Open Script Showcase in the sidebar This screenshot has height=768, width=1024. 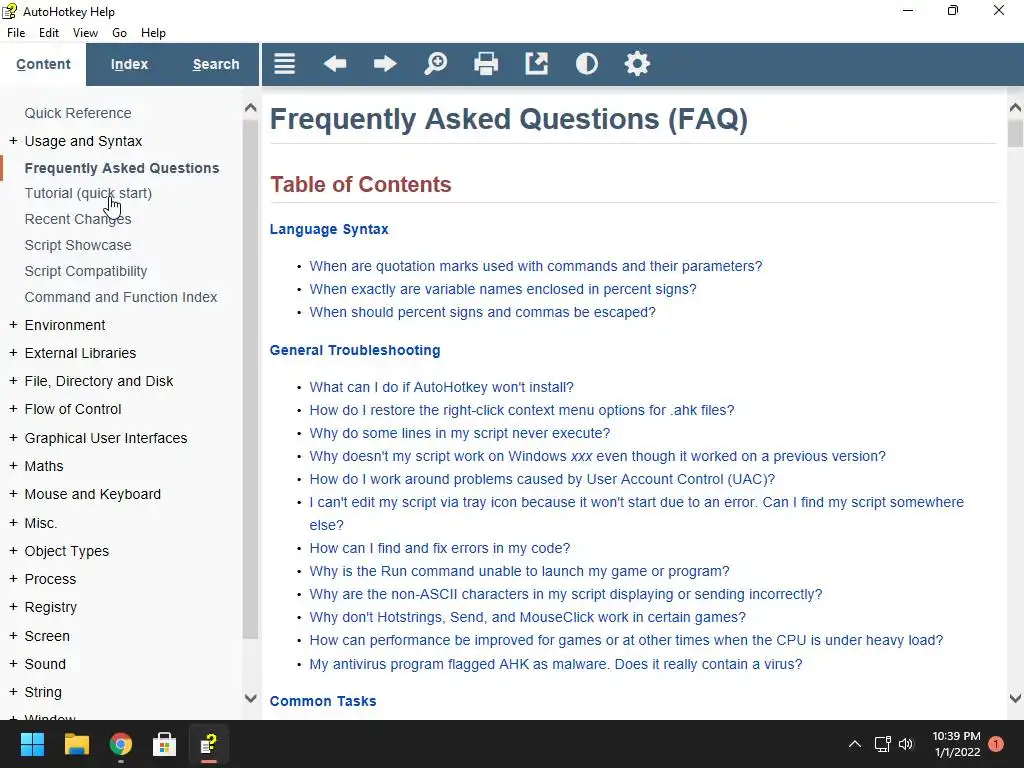78,245
